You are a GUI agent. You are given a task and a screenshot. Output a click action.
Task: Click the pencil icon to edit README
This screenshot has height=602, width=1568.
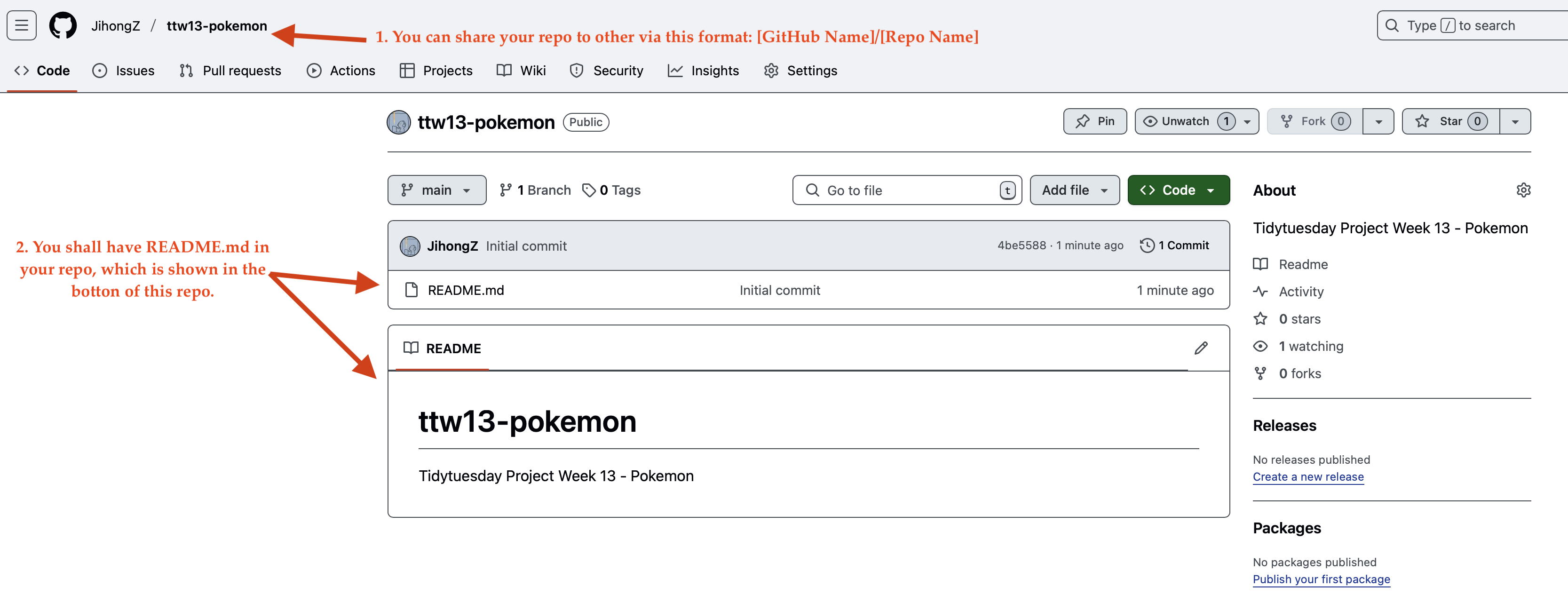(x=1200, y=348)
